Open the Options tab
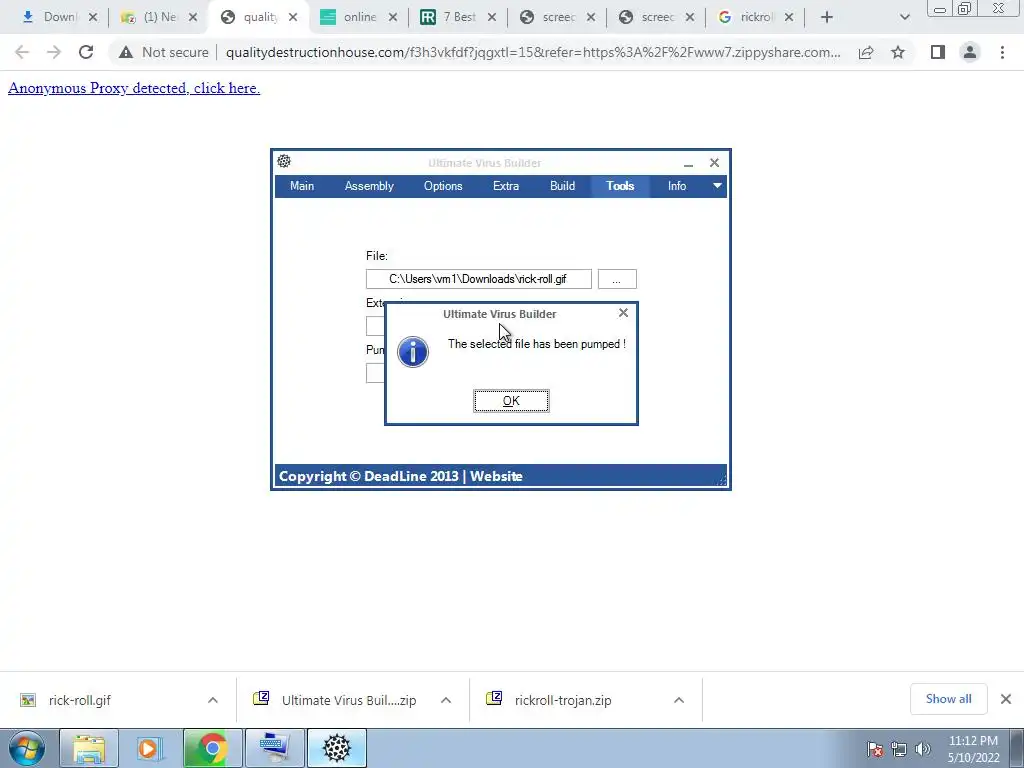 pyautogui.click(x=443, y=186)
